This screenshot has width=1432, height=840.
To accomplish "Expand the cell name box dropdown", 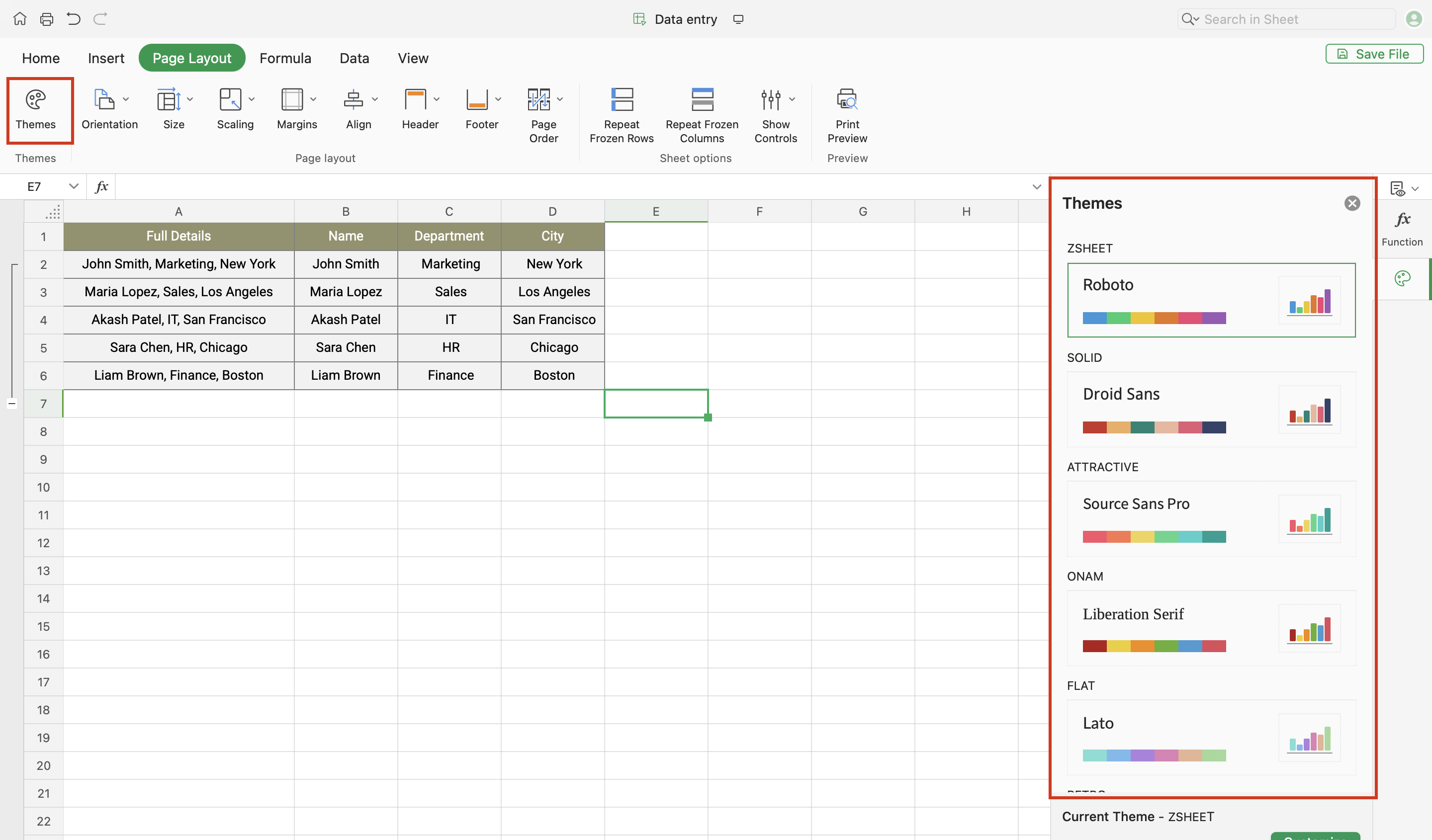I will pyautogui.click(x=73, y=186).
